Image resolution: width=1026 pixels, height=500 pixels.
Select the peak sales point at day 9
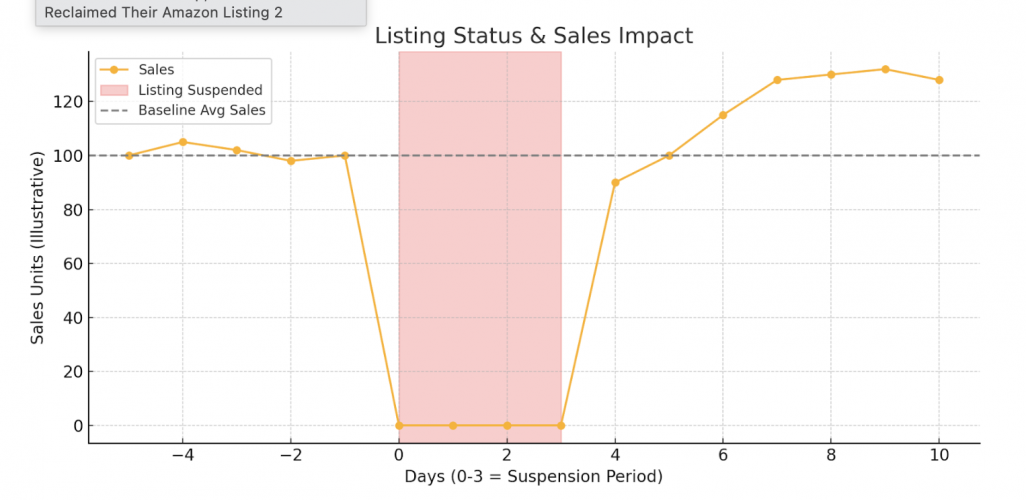885,69
